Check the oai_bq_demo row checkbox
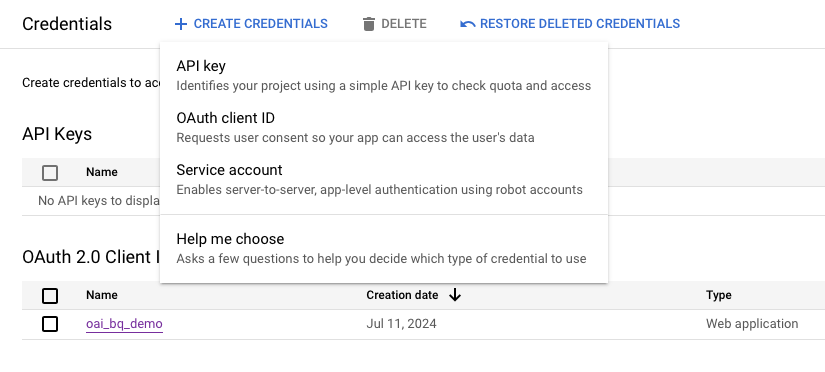The height and width of the screenshot is (372, 825). click(x=50, y=324)
